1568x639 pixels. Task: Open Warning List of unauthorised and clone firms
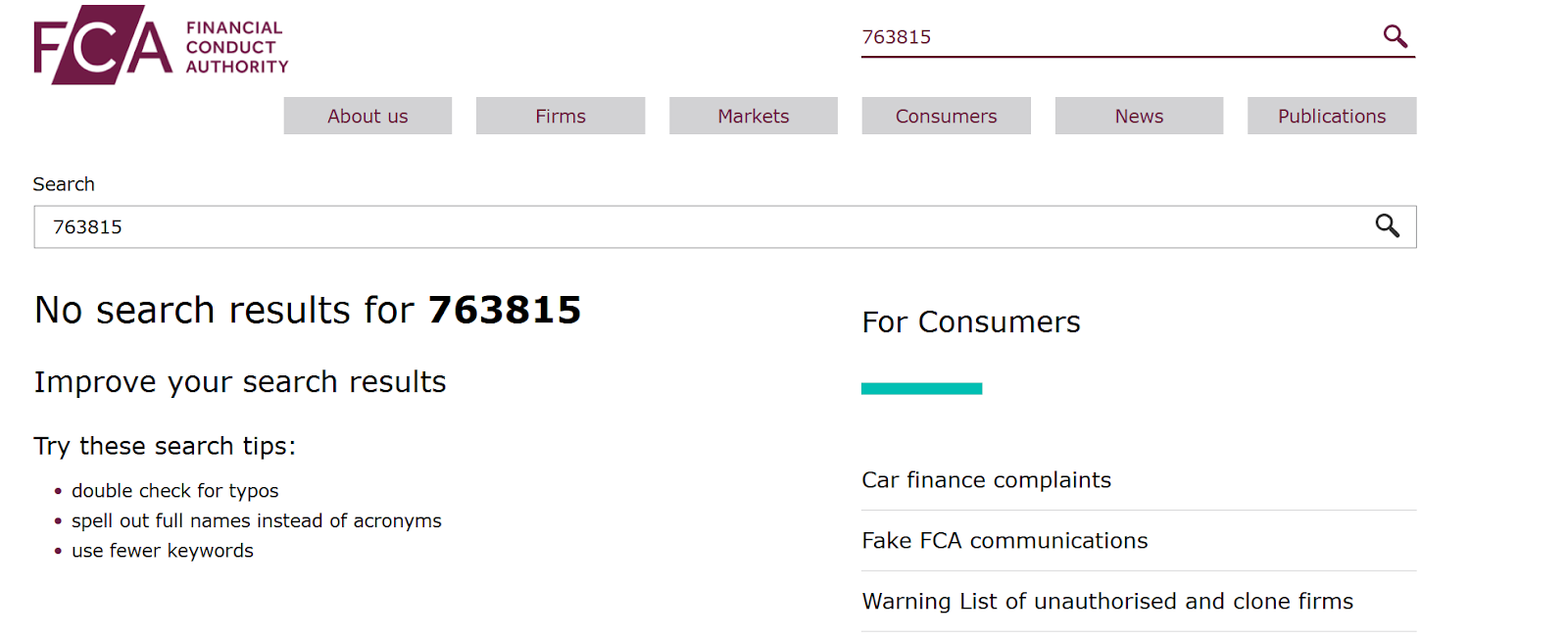pos(1107,602)
